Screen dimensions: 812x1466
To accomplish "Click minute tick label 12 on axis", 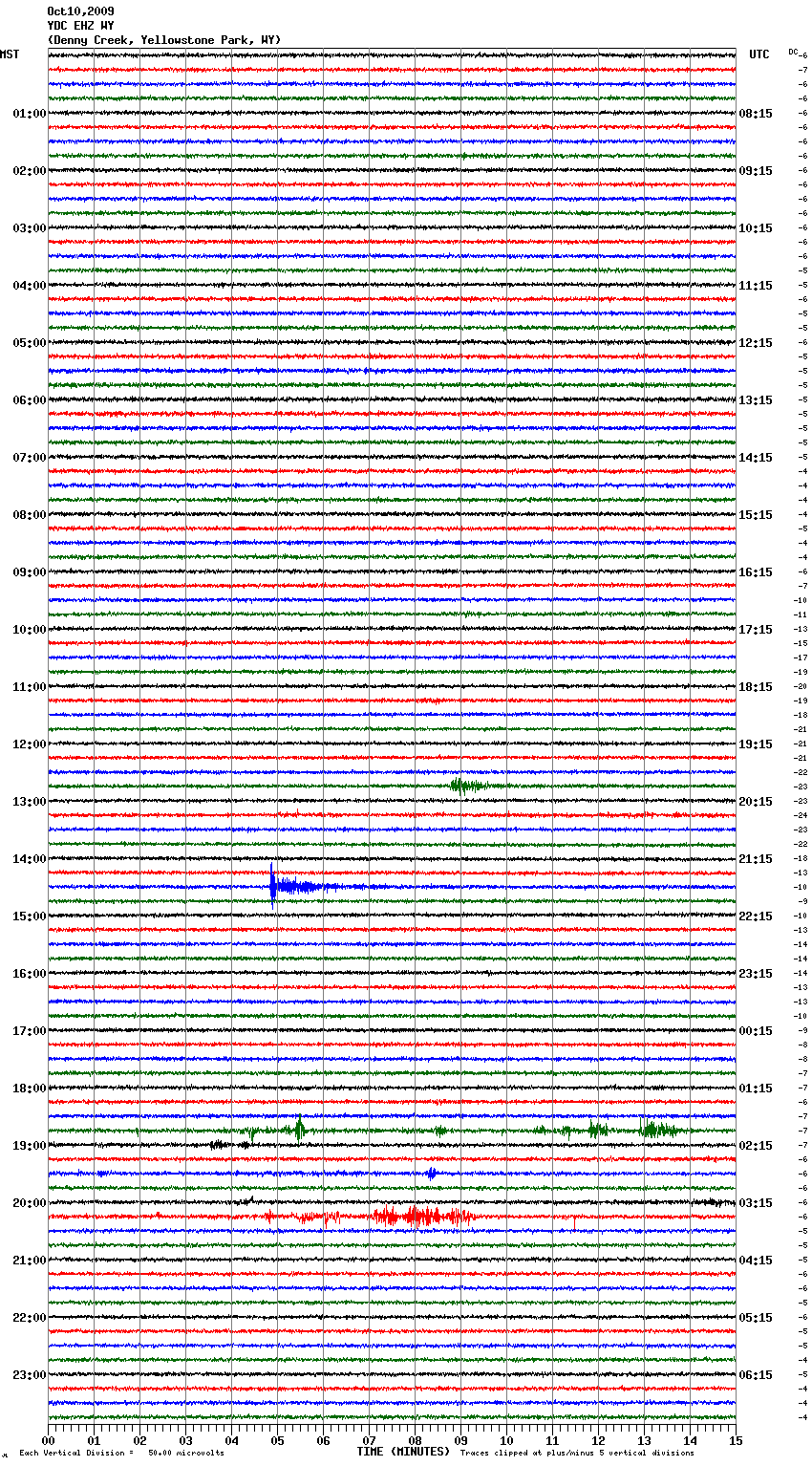I will pos(598,1440).
